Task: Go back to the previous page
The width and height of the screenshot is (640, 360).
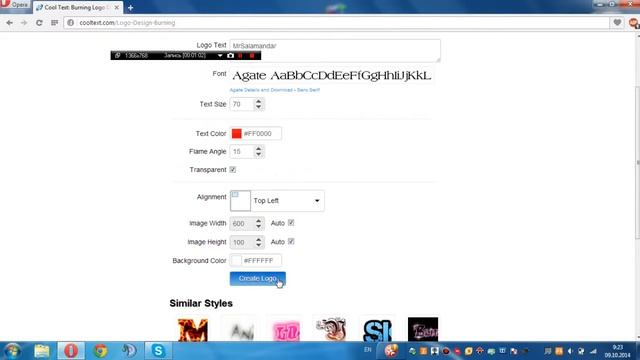Action: 9,23
